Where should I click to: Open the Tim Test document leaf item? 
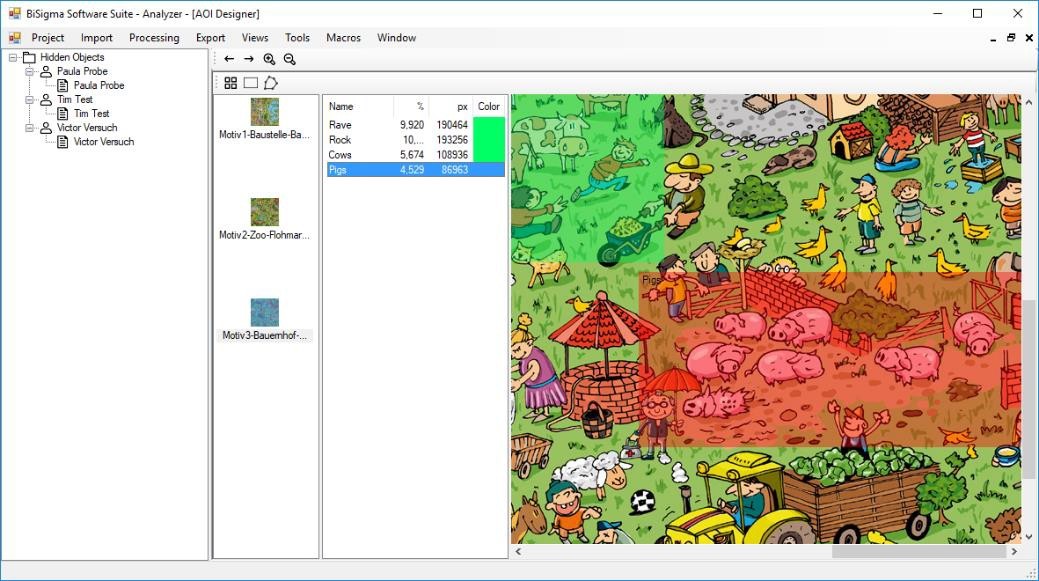tap(91, 114)
